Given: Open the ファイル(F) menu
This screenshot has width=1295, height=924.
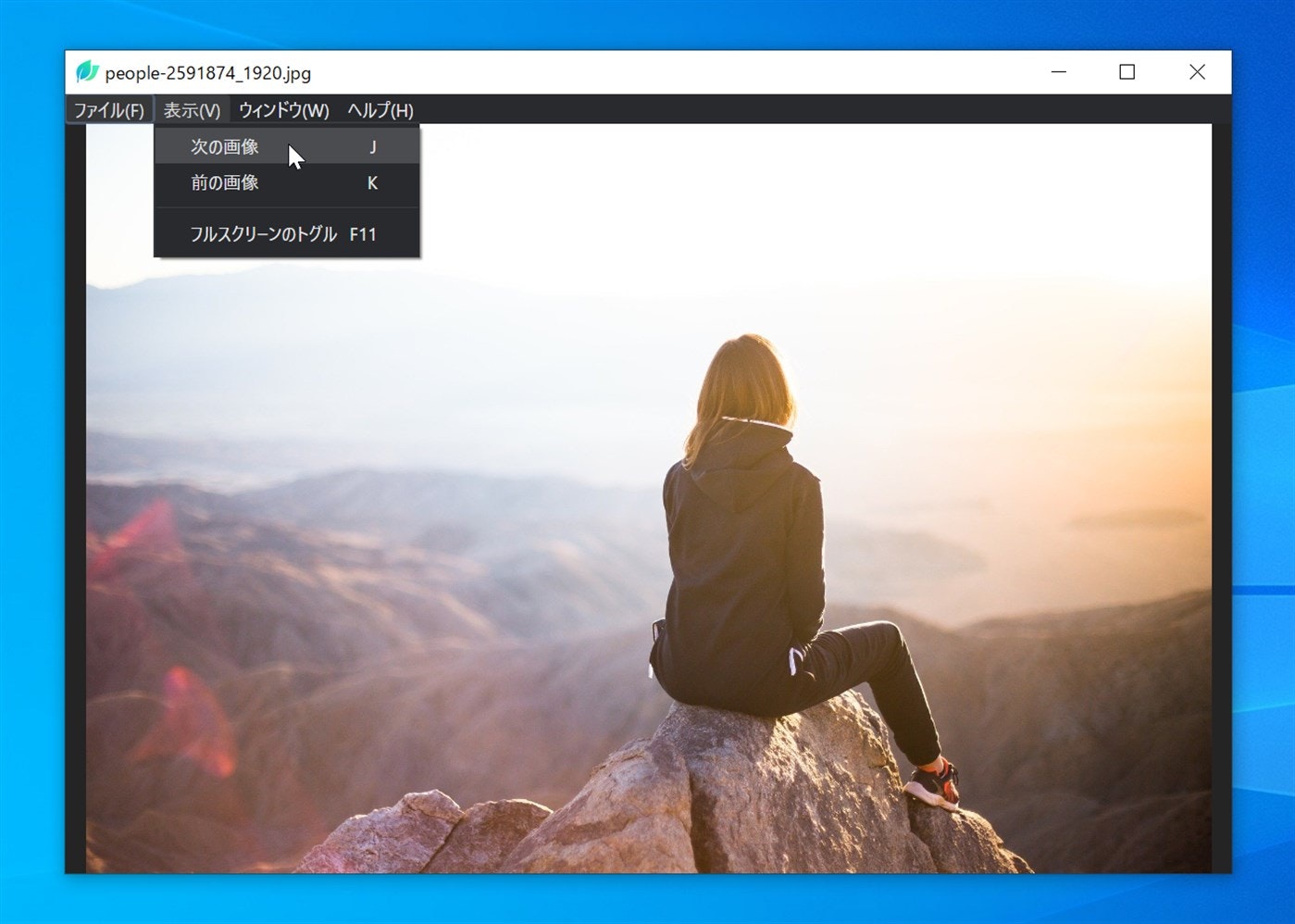Looking at the screenshot, I should (x=108, y=110).
